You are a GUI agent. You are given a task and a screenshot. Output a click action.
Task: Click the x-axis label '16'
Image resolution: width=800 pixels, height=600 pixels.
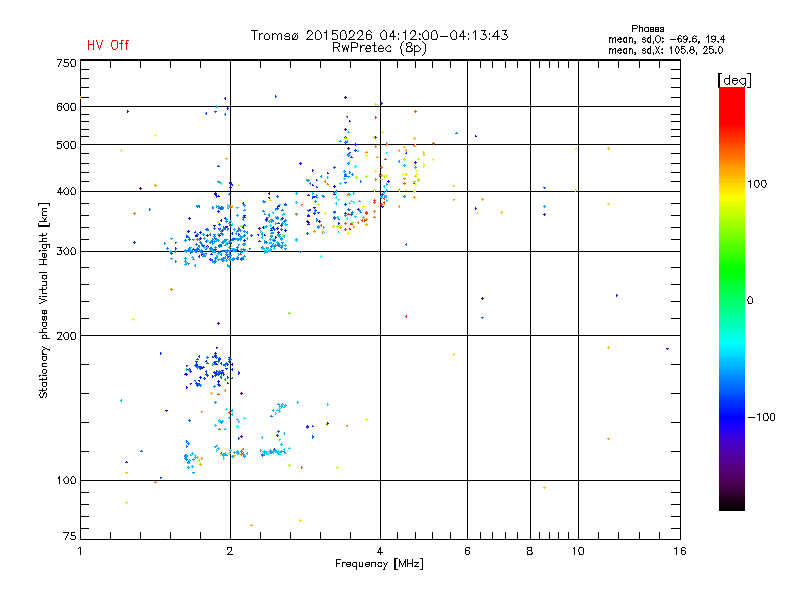coord(680,551)
